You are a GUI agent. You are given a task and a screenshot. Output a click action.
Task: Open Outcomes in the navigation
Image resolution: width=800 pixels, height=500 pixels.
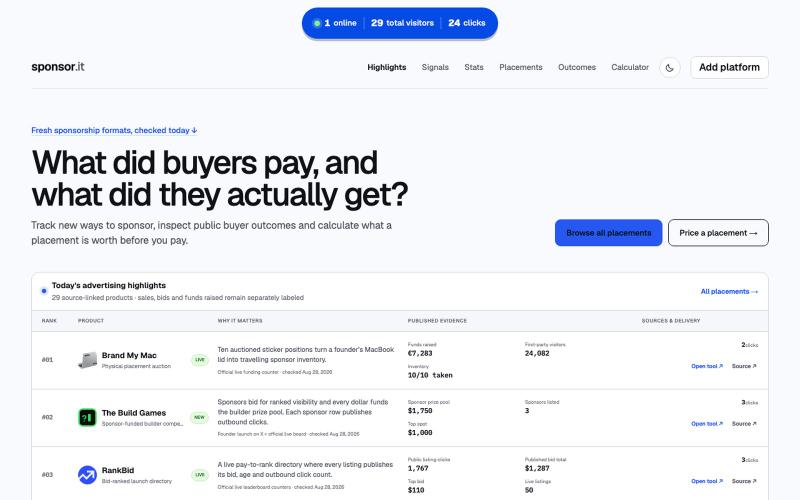pyautogui.click(x=577, y=67)
